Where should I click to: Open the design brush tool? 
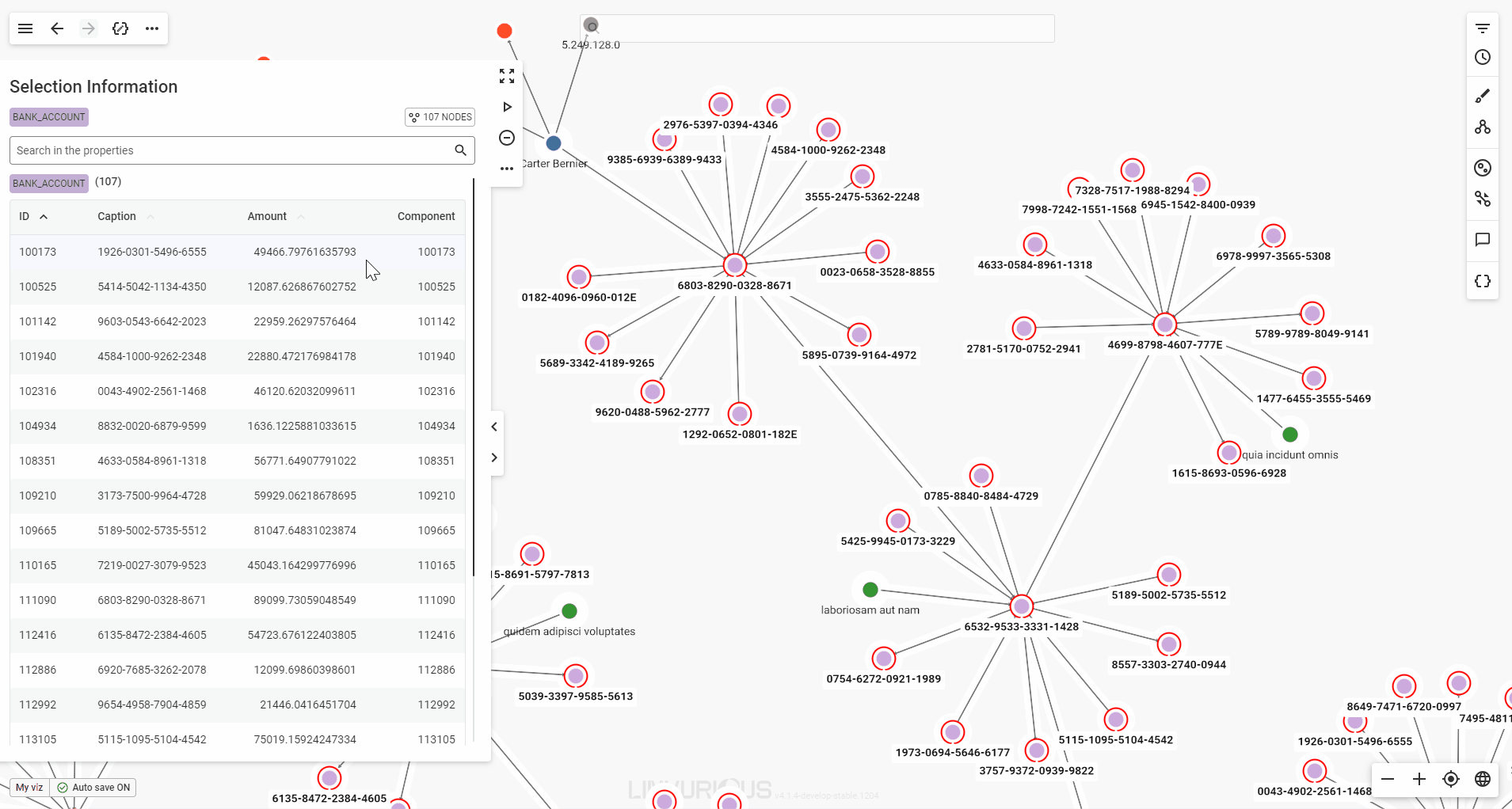(x=1483, y=96)
